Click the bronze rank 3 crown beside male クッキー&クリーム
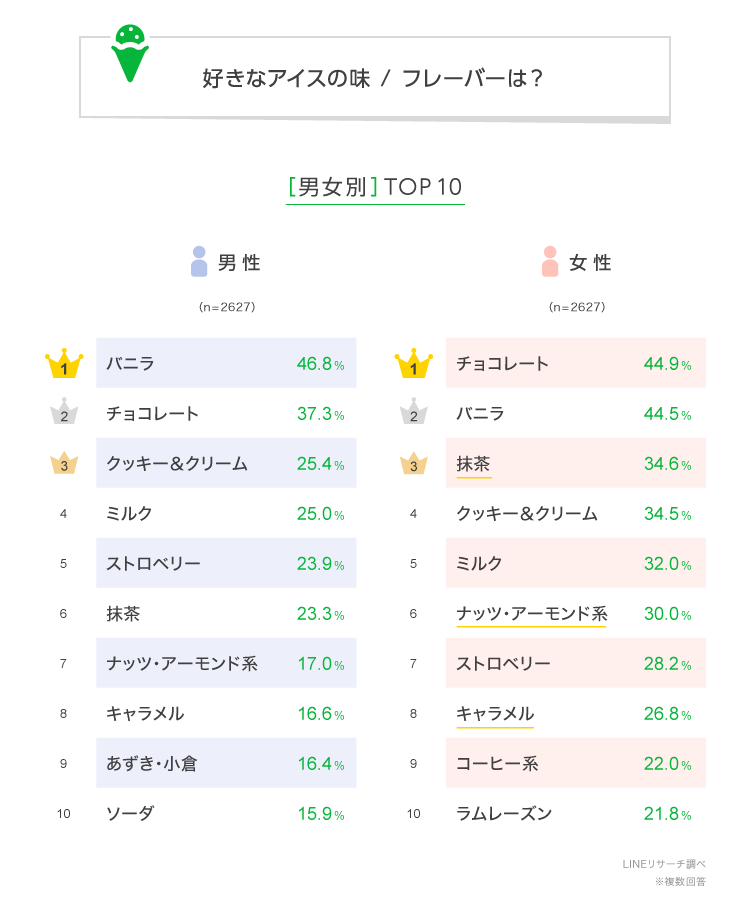 pos(64,464)
